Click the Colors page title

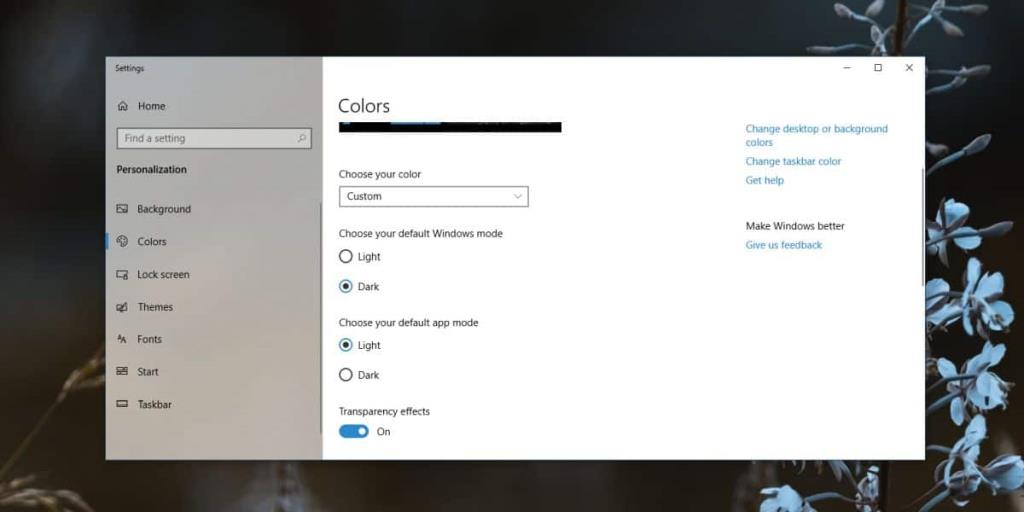click(364, 106)
